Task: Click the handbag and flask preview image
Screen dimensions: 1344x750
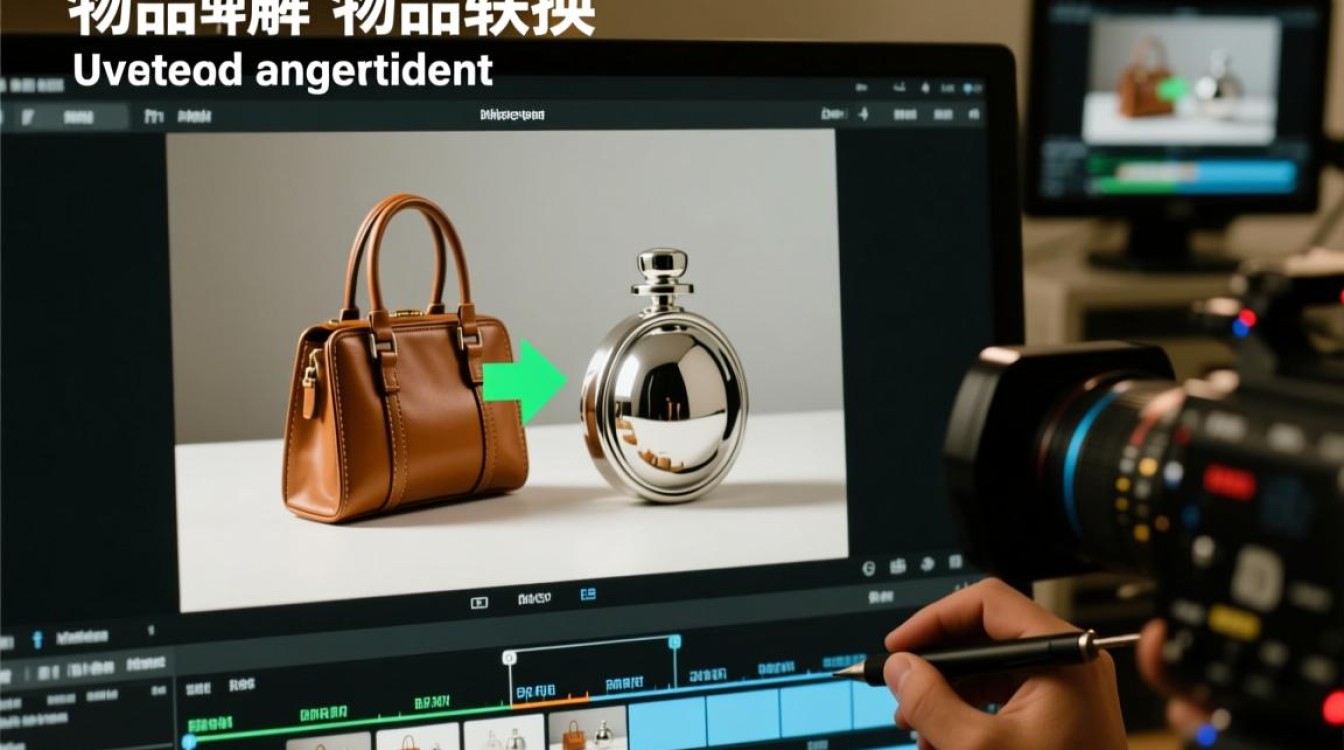Action: click(x=506, y=369)
